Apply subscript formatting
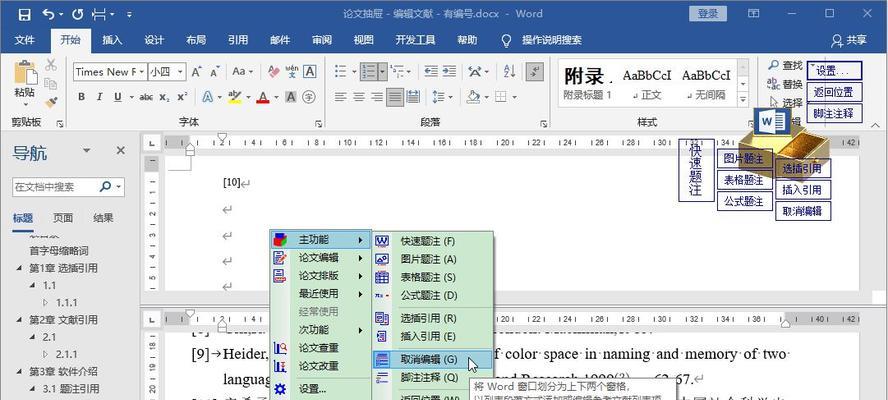Screen dimensions: 888x400 click(x=164, y=97)
